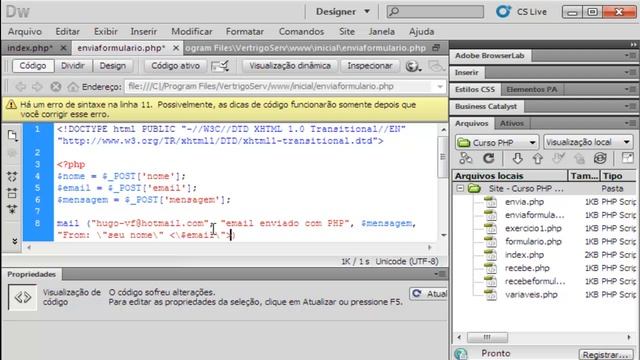Click the Get files down arrow icon
Screen dimensions: 640x360
click(x=517, y=158)
